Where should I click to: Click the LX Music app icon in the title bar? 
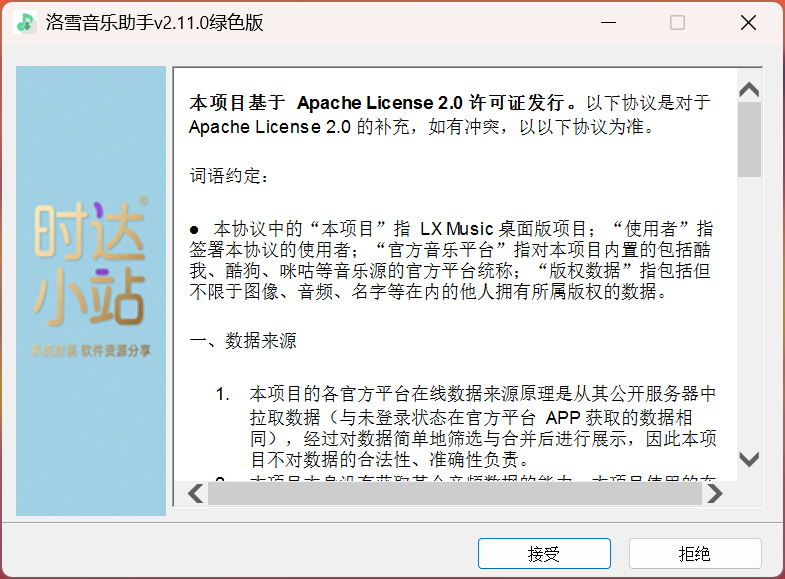26,23
